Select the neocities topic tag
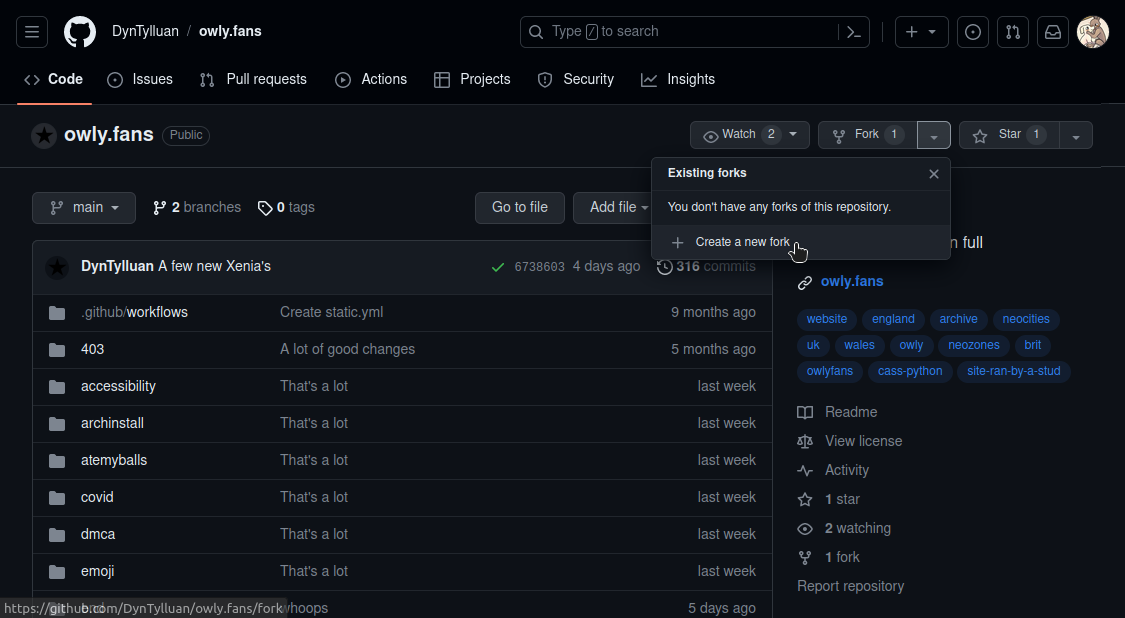1125x618 pixels. (1025, 320)
